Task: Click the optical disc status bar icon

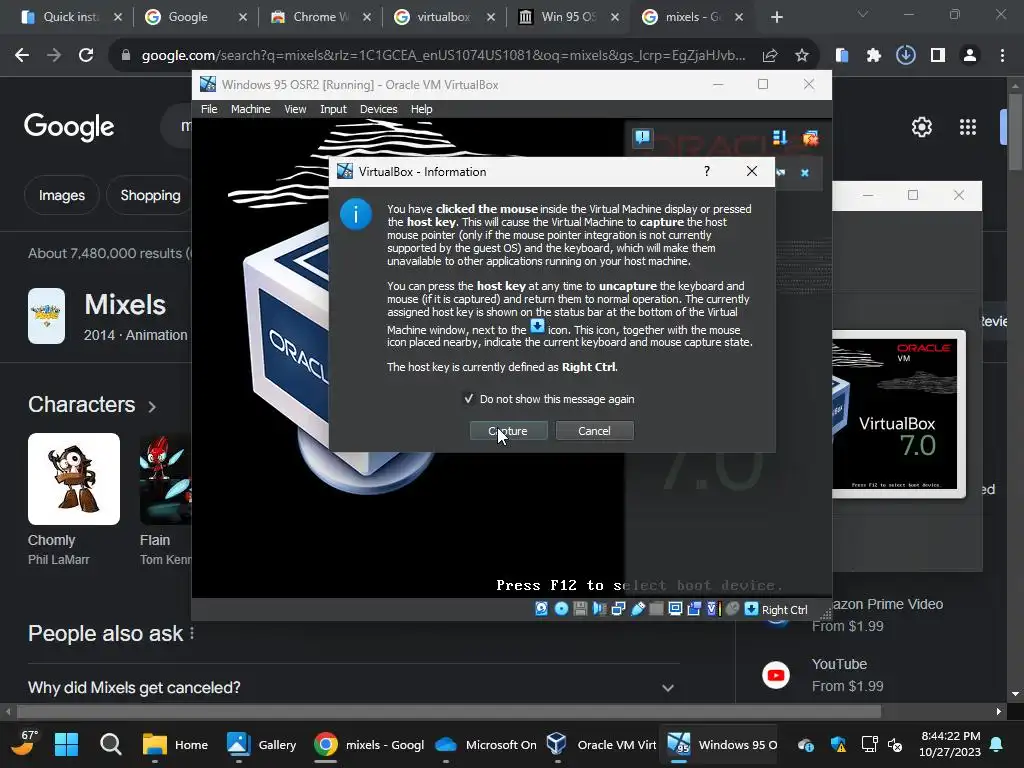Action: [x=561, y=609]
